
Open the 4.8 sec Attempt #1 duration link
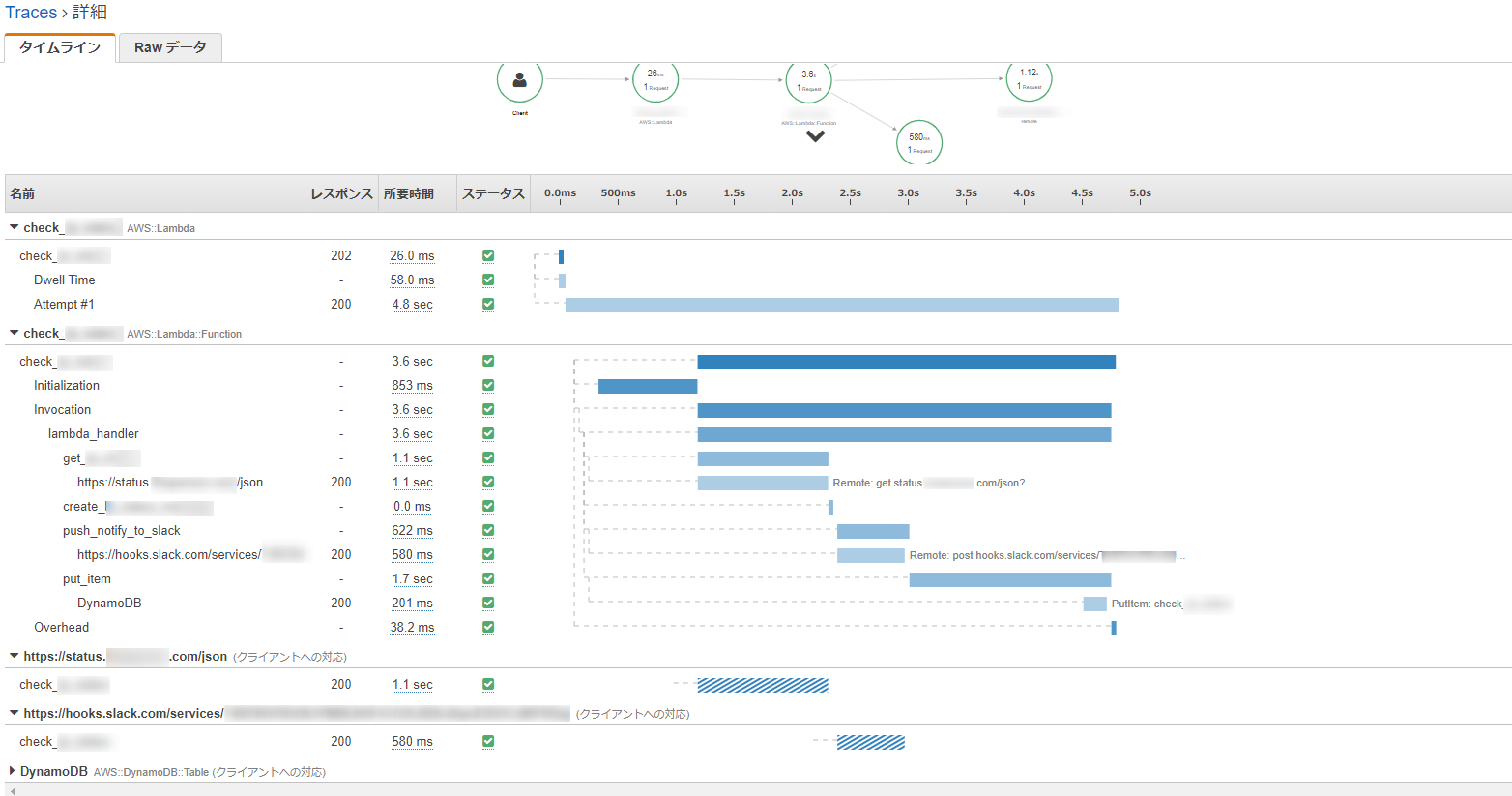click(412, 305)
